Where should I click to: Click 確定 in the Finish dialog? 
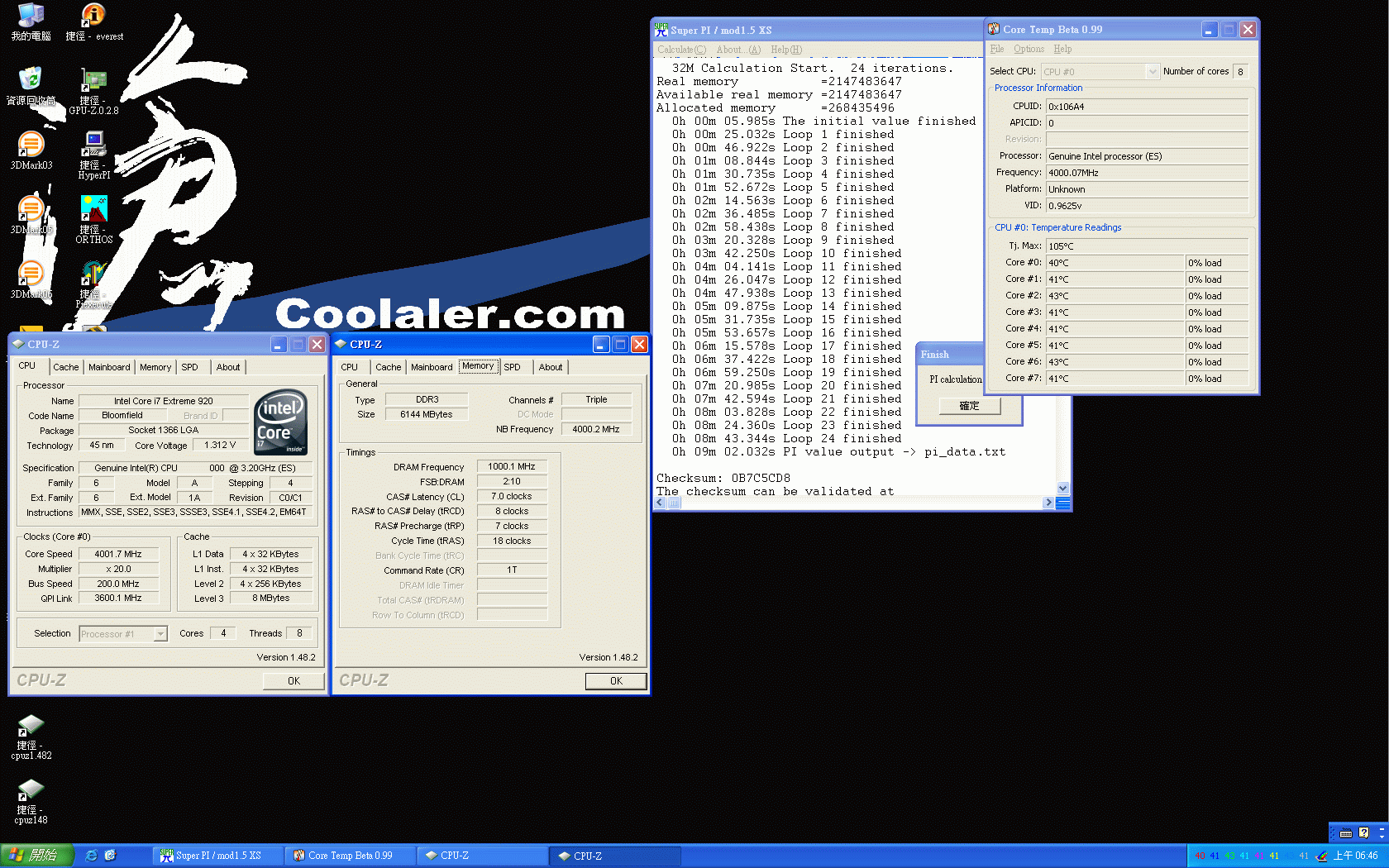click(x=969, y=406)
